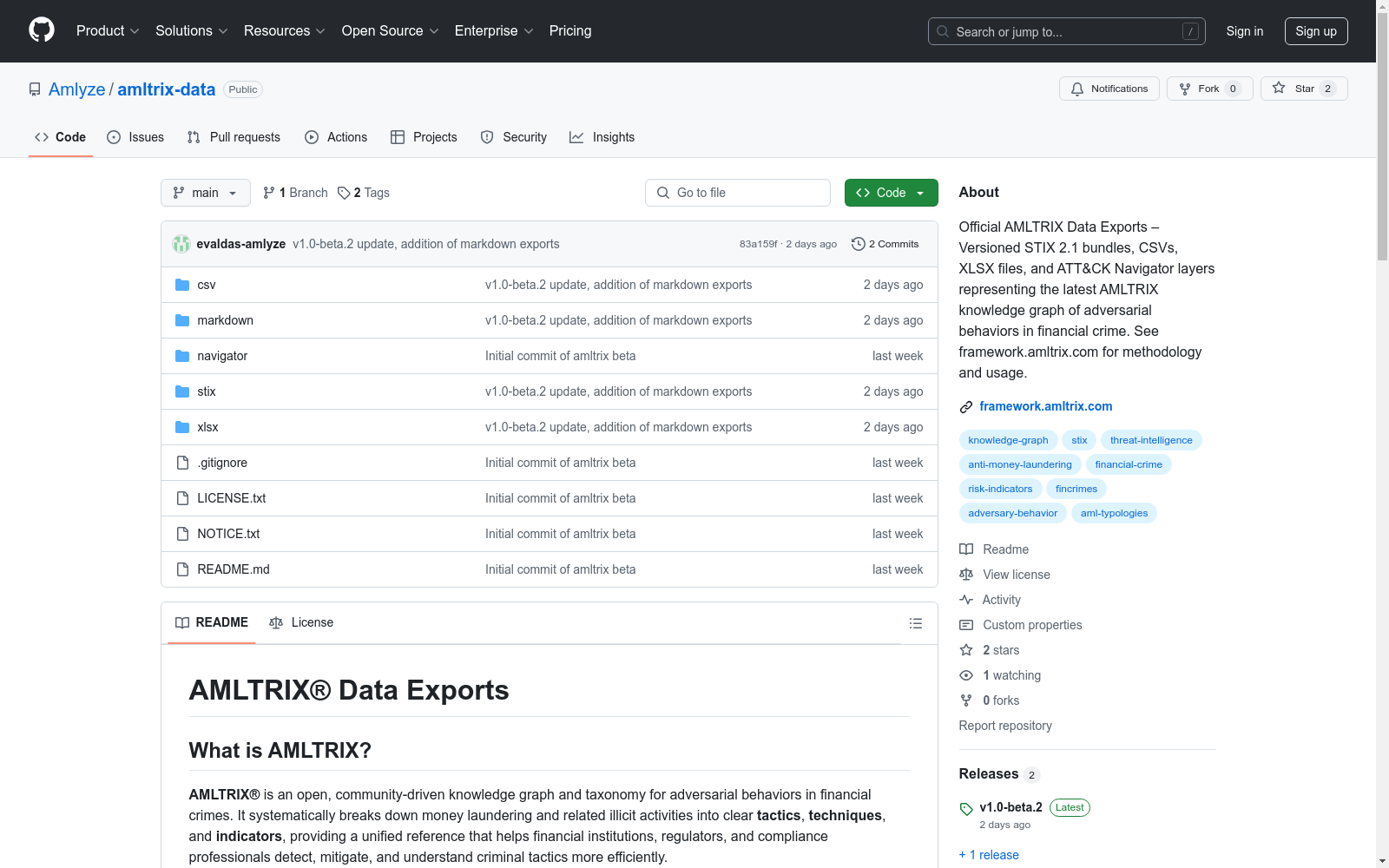
Task: Open the navigator folder icon
Action: (x=182, y=356)
